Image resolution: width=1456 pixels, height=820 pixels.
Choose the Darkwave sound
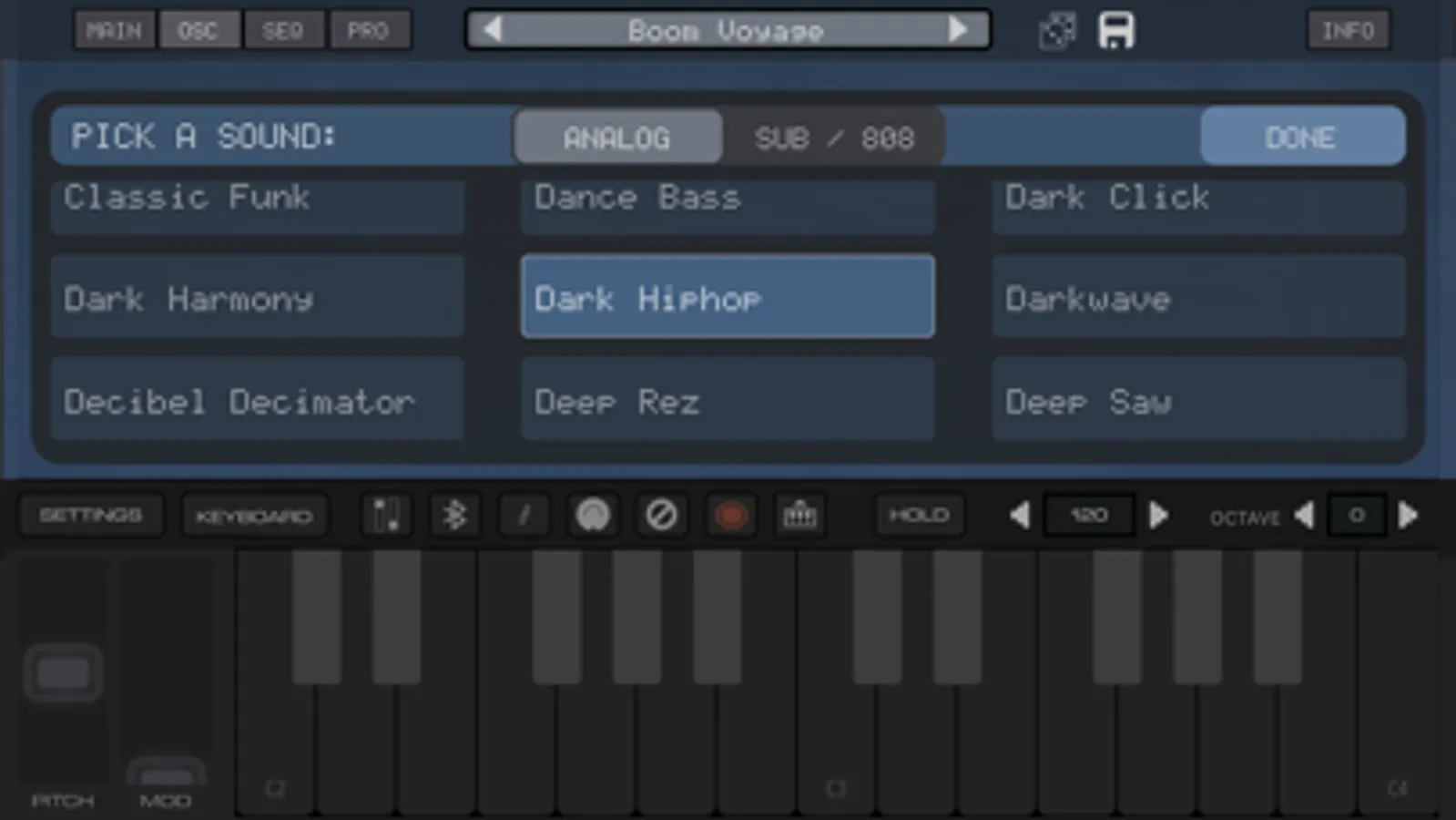tap(1198, 297)
